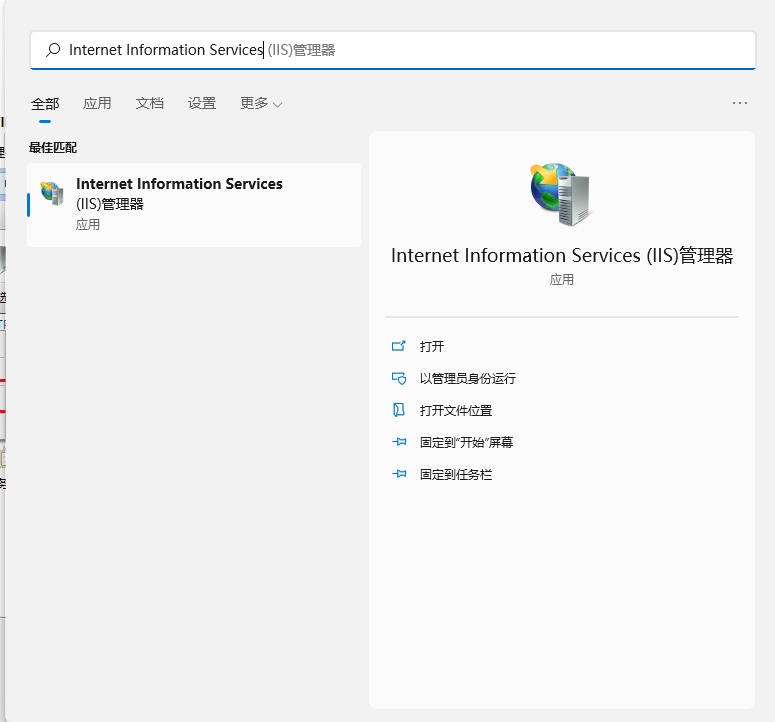This screenshot has height=722, width=775.
Task: Click the open file location icon
Action: (399, 410)
